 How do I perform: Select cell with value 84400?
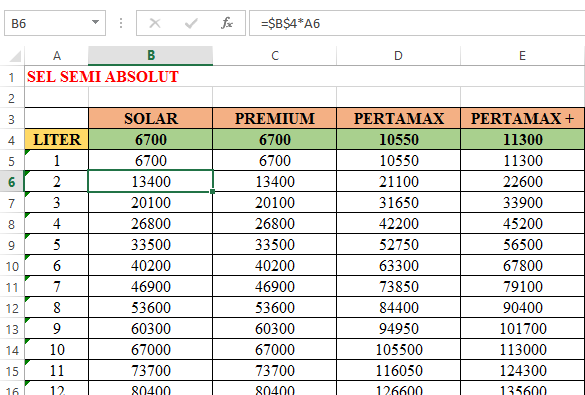(398, 307)
